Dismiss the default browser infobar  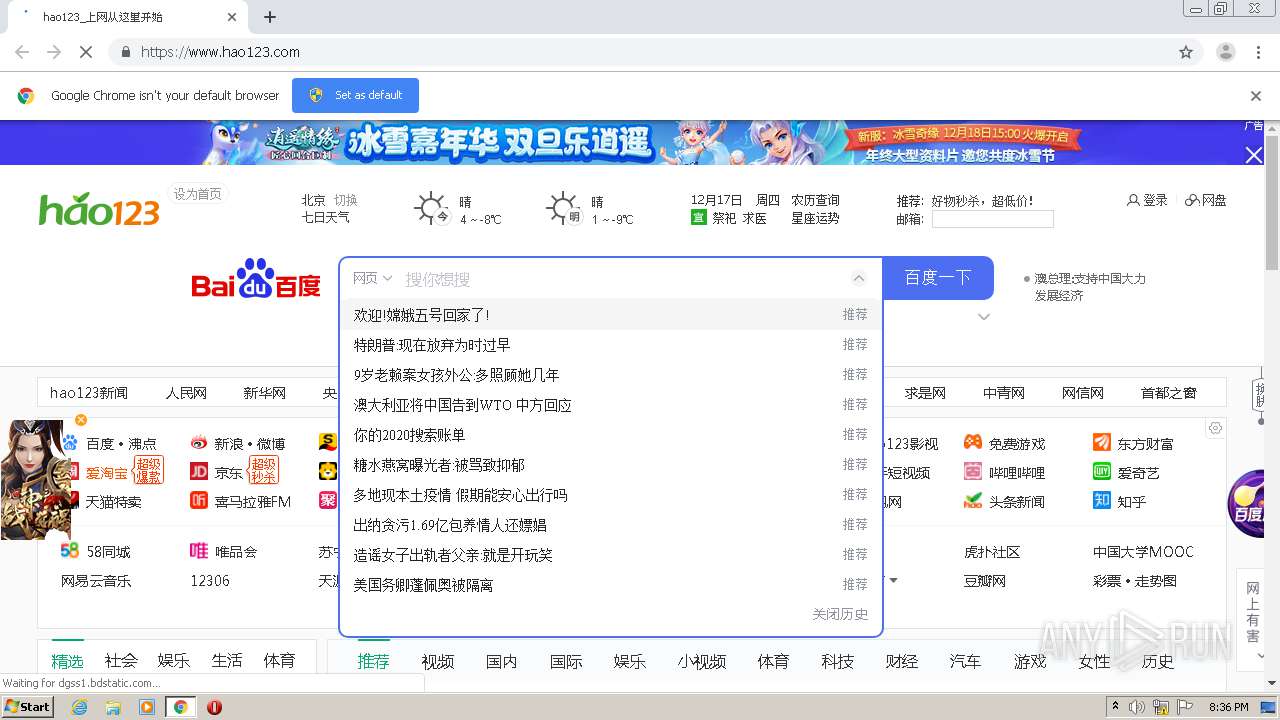pyautogui.click(x=1256, y=96)
